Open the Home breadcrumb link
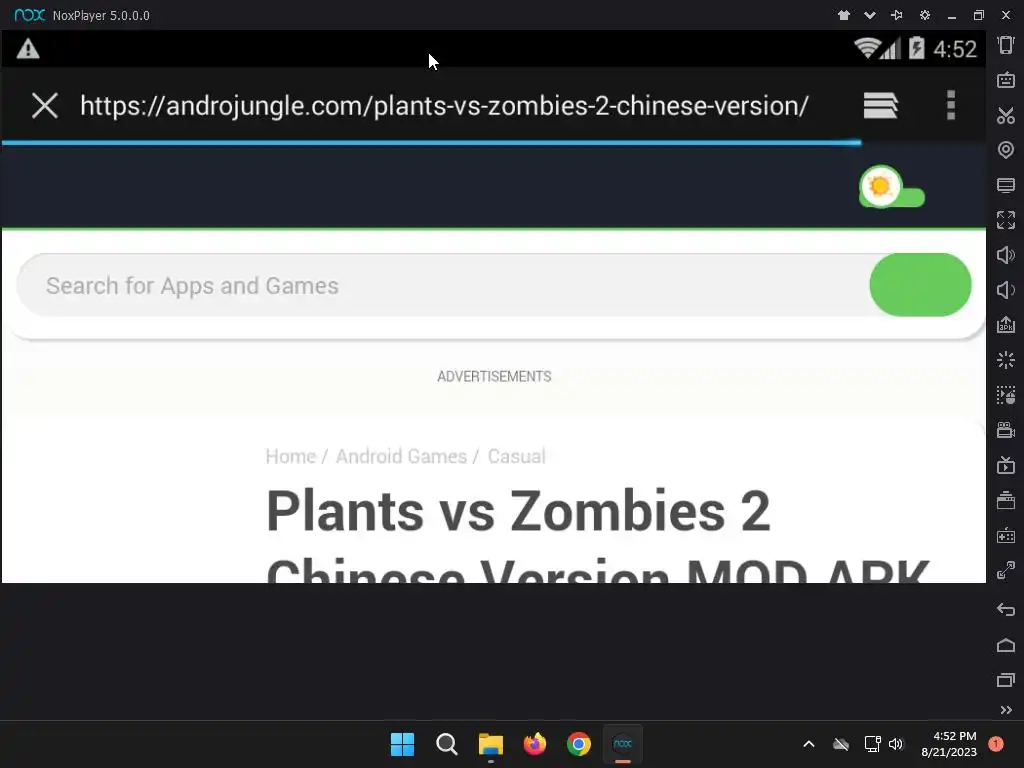This screenshot has width=1024, height=768. tap(291, 456)
